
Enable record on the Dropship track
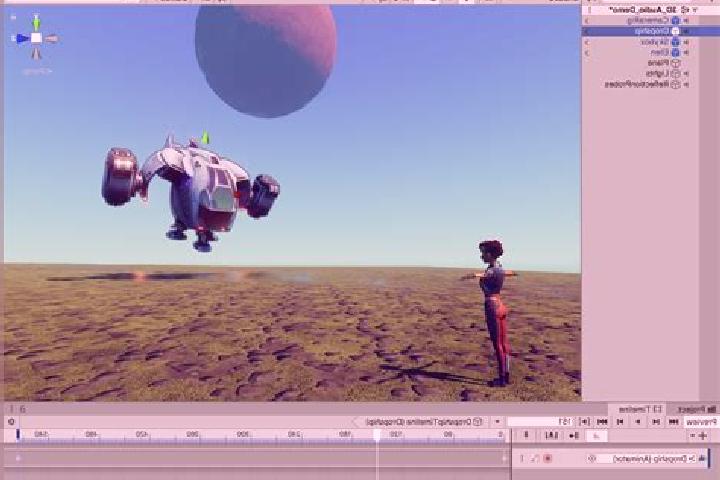click(547, 458)
